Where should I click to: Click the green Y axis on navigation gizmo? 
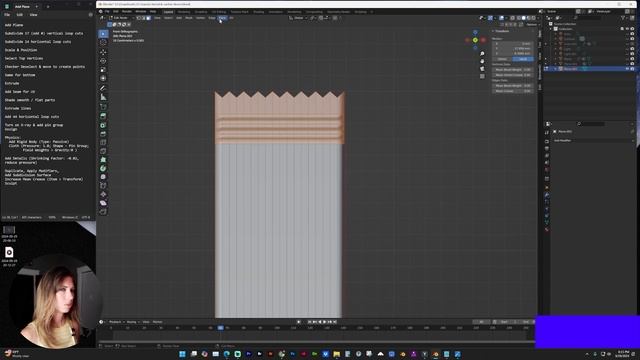[x=475, y=40]
